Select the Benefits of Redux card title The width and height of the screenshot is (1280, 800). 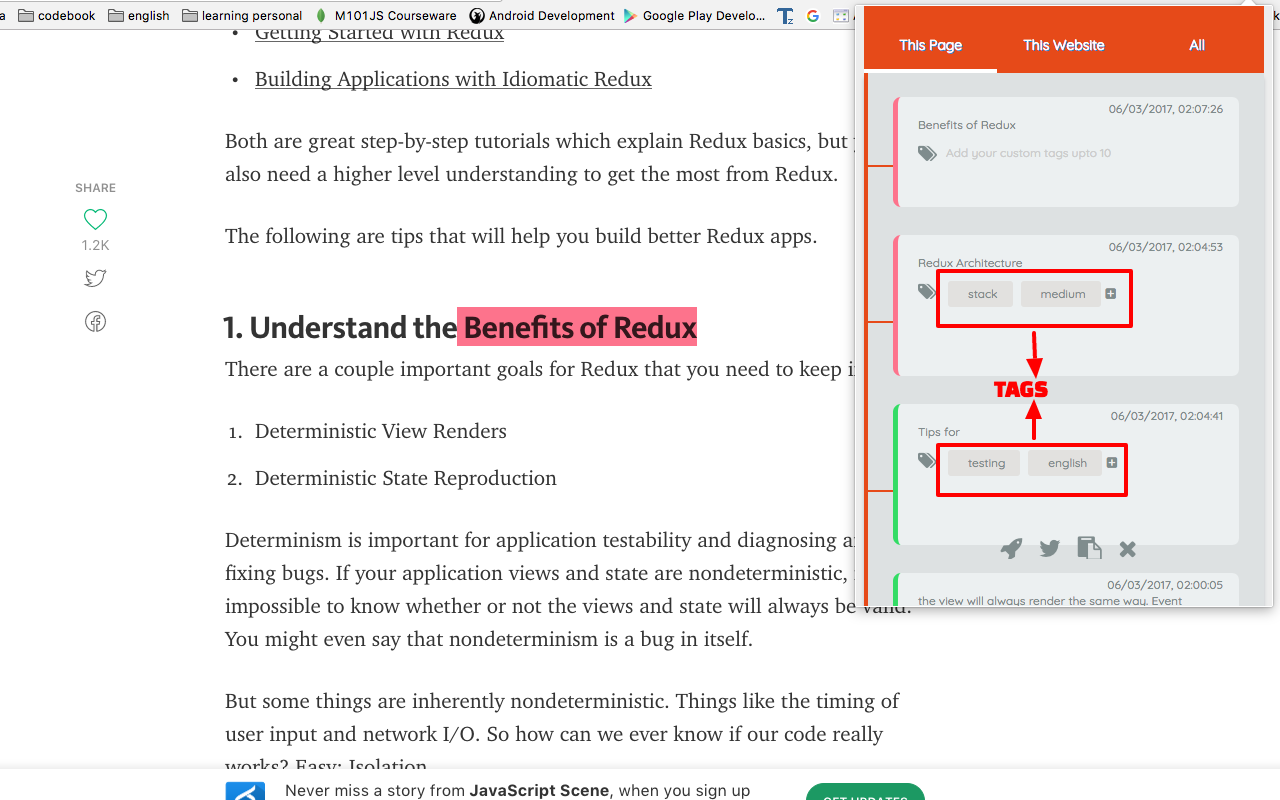click(967, 125)
